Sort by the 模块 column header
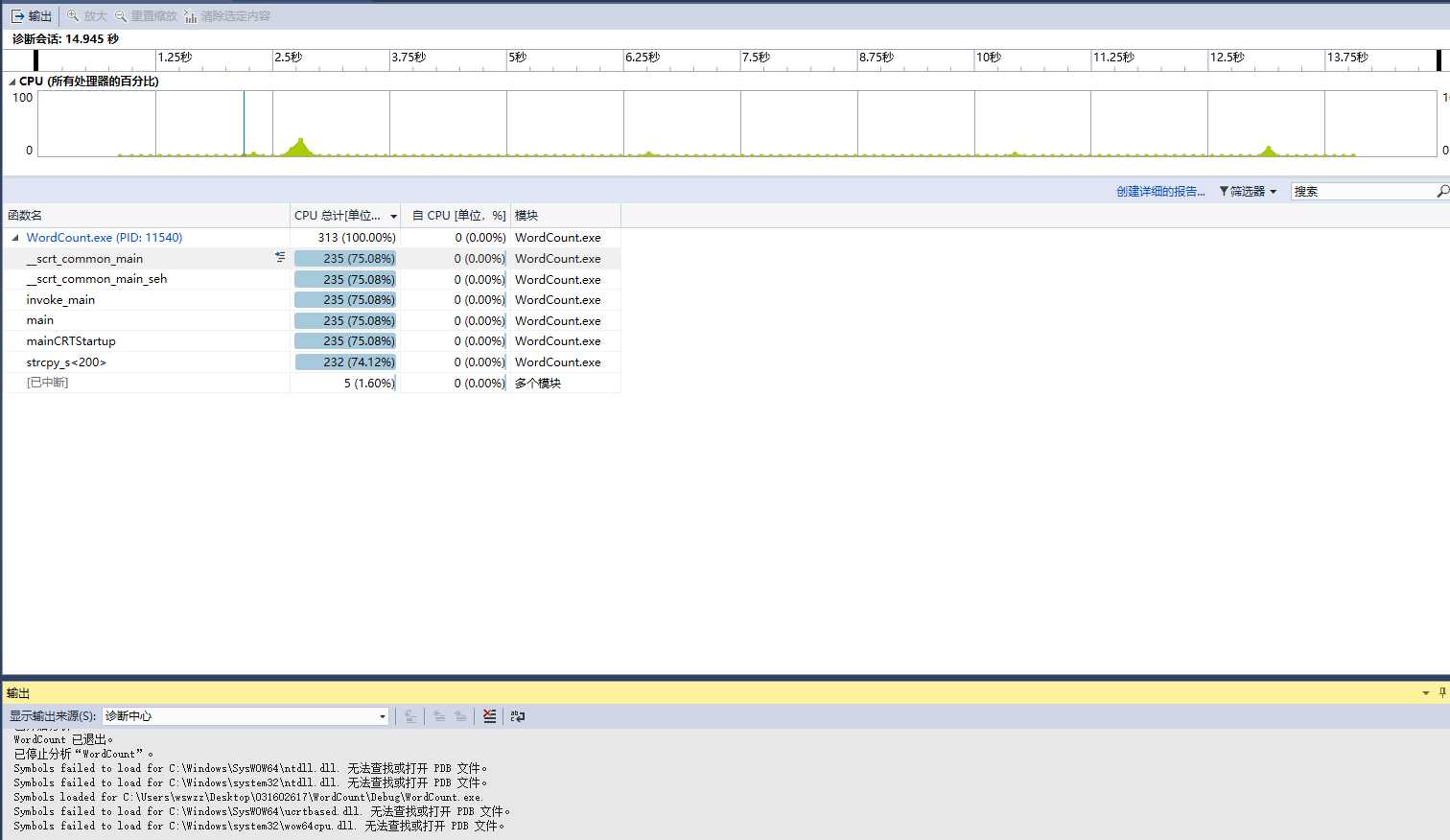This screenshot has width=1450, height=840. click(566, 216)
